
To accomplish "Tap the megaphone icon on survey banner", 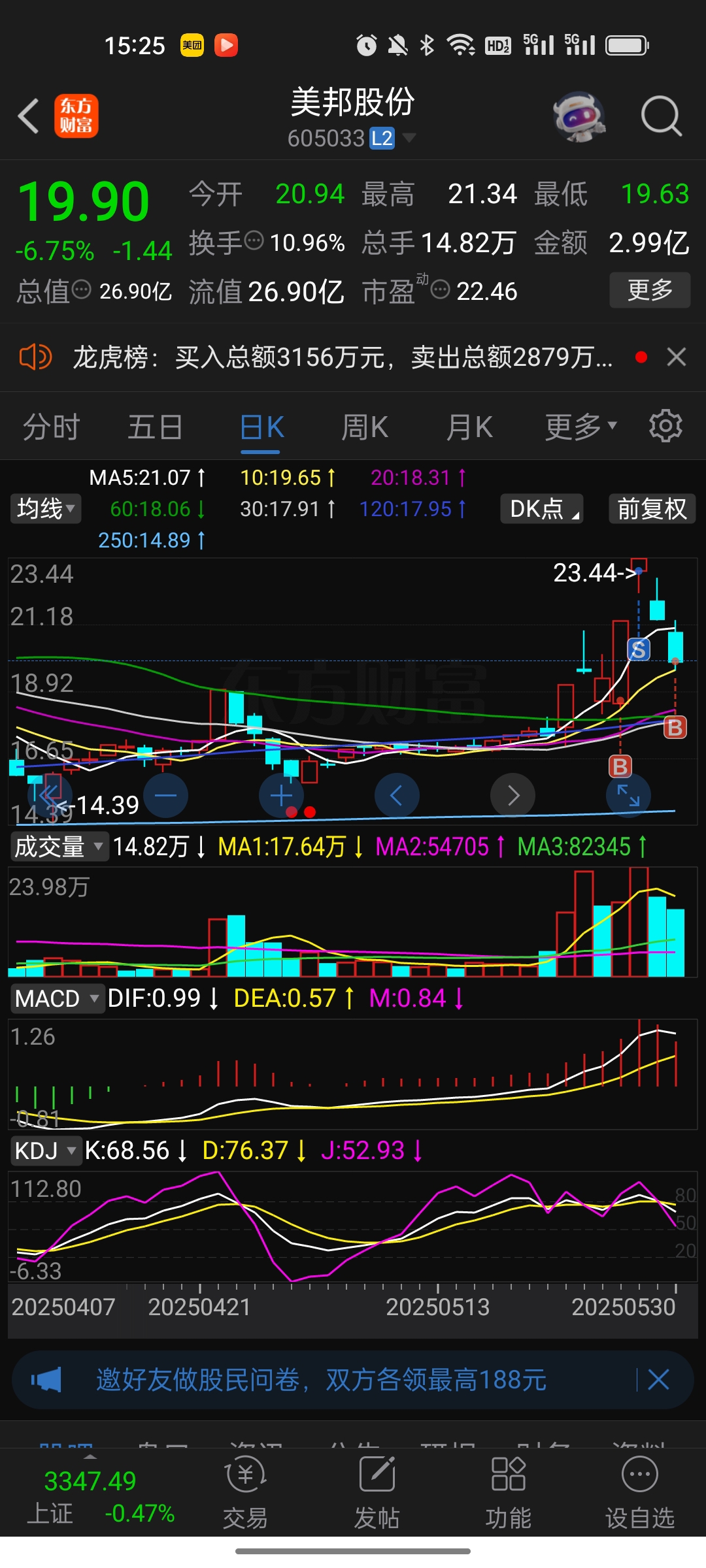I will [x=47, y=1380].
